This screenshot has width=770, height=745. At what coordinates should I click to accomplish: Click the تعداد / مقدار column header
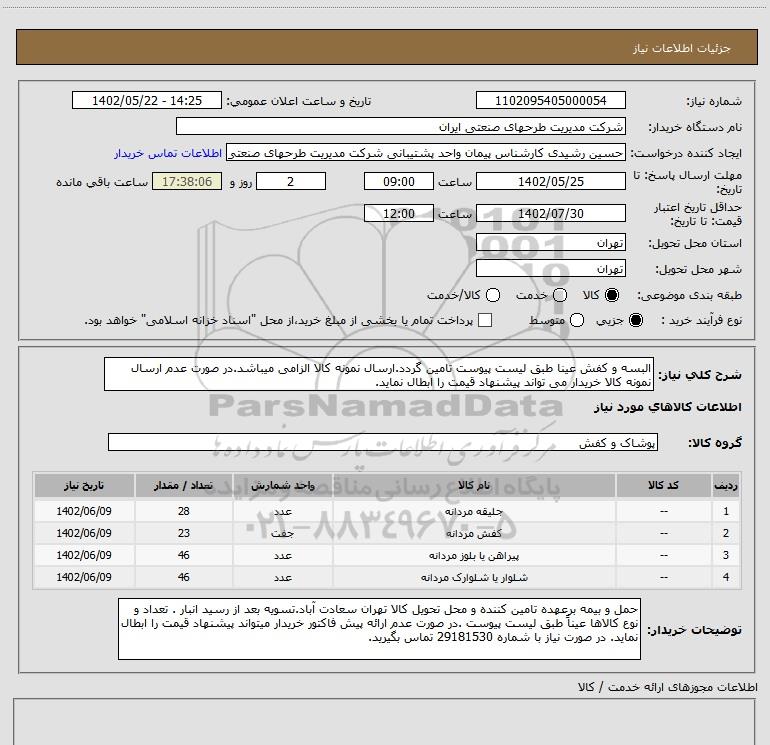click(184, 486)
